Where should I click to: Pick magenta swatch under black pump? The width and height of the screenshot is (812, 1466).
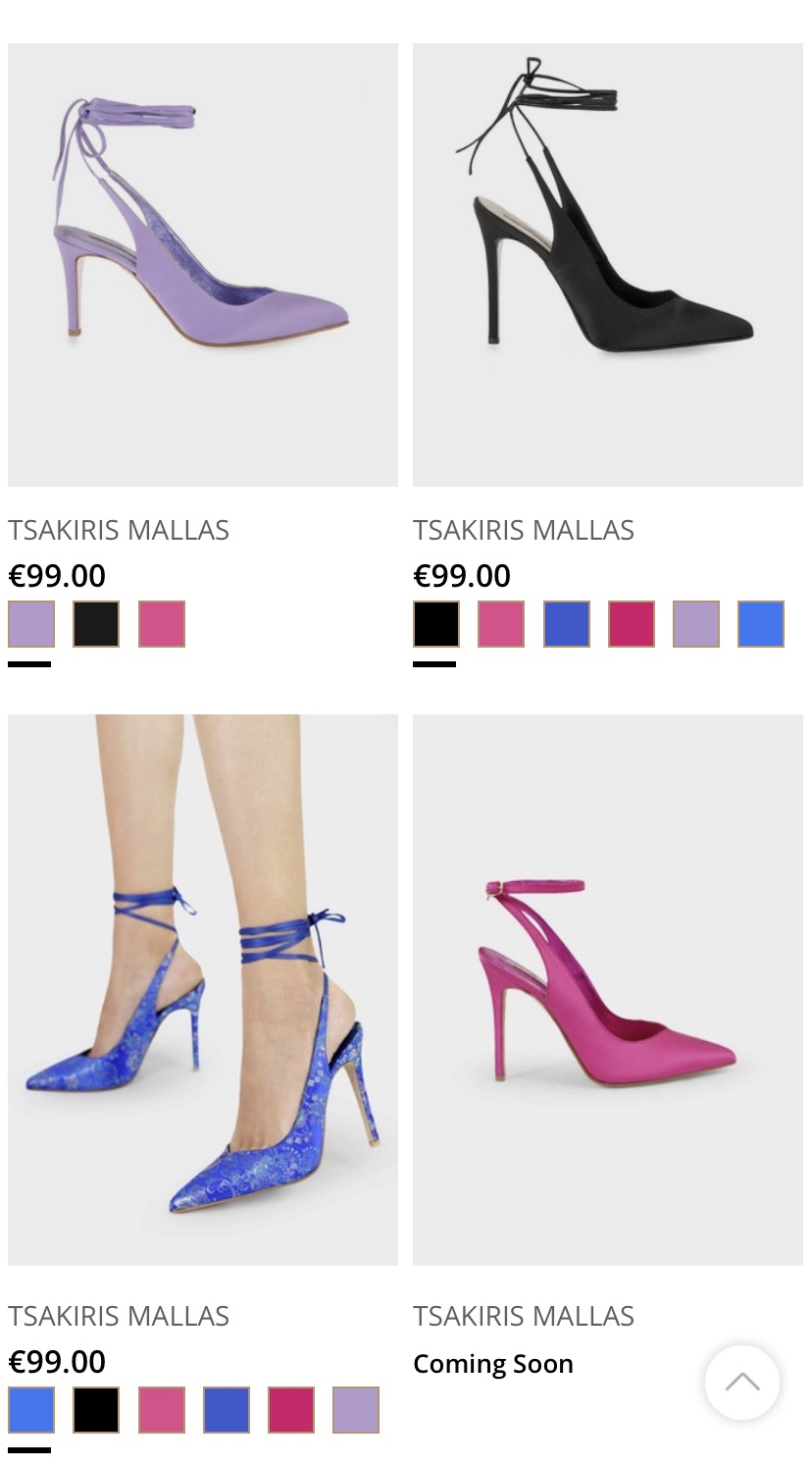632,624
